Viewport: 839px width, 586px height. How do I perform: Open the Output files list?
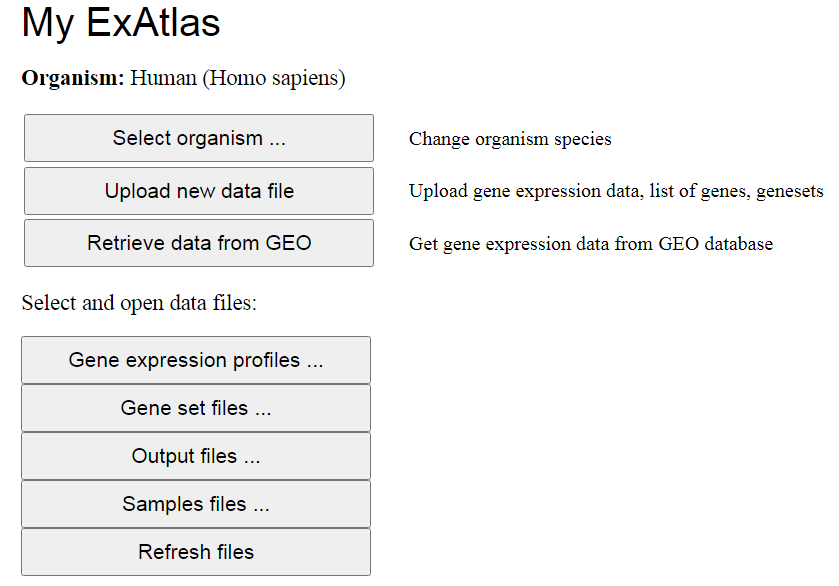point(196,456)
